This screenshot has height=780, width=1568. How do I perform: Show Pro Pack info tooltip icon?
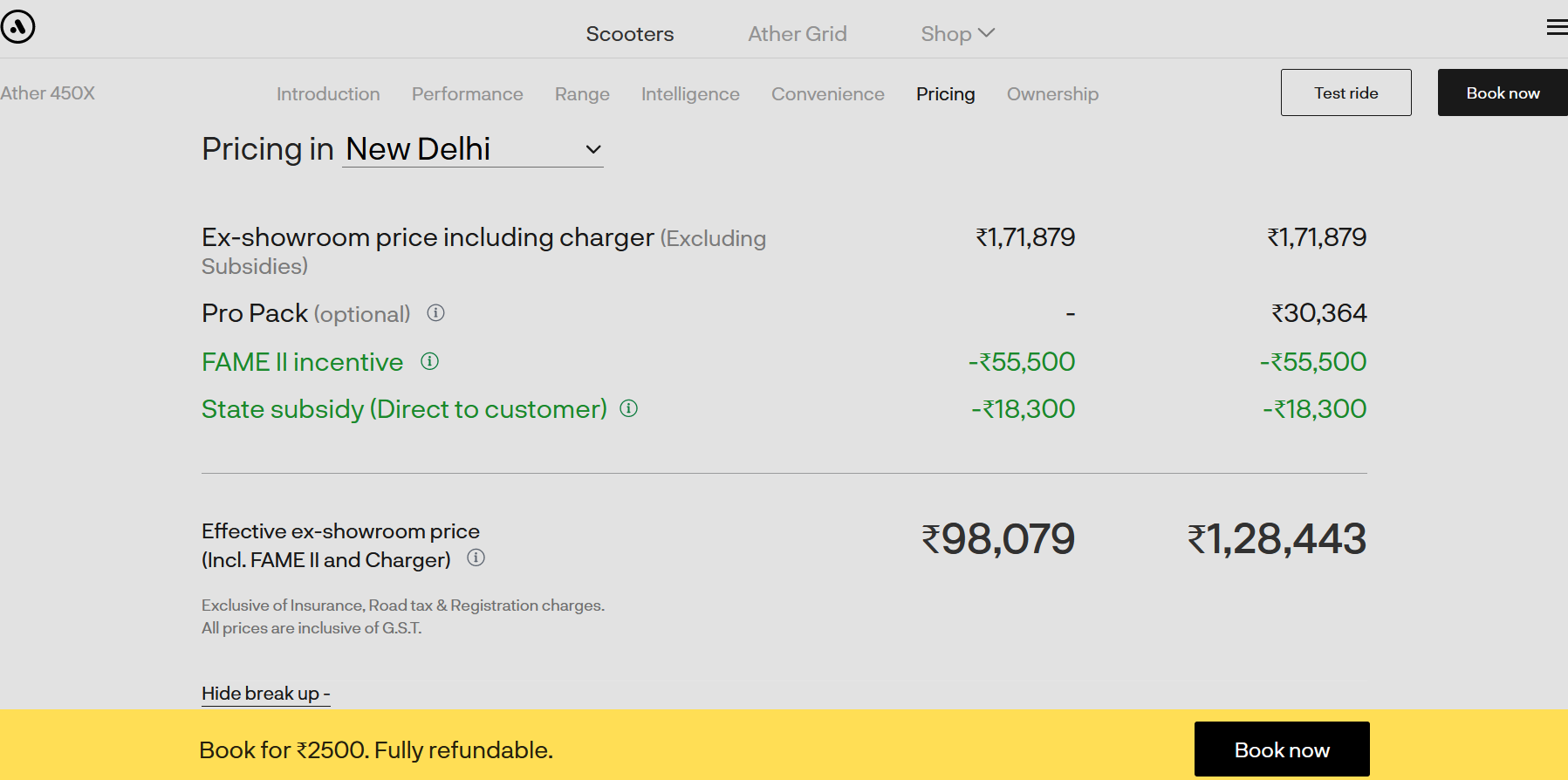(435, 312)
